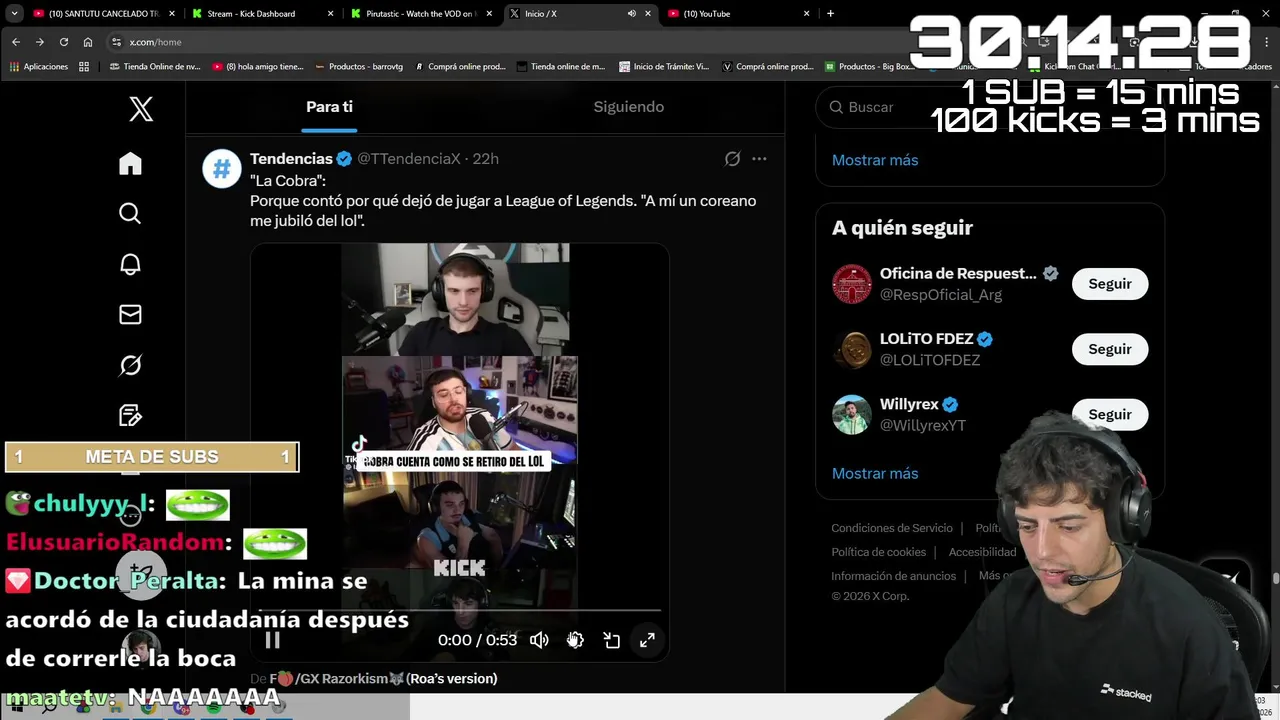Open Tendencias account name
1280x720 pixels.
point(291,159)
